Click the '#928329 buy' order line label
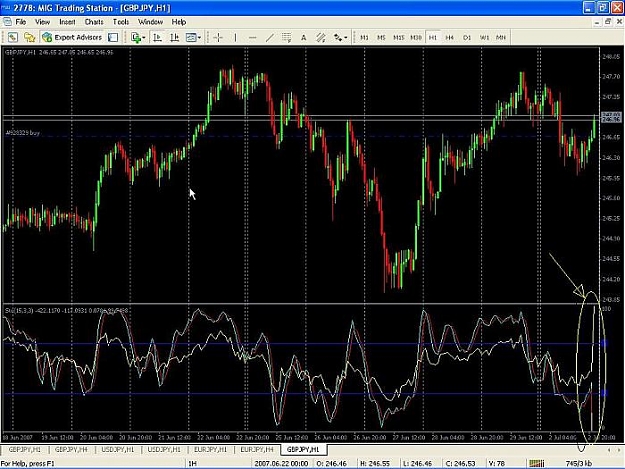This screenshot has width=625, height=469. click(x=22, y=133)
